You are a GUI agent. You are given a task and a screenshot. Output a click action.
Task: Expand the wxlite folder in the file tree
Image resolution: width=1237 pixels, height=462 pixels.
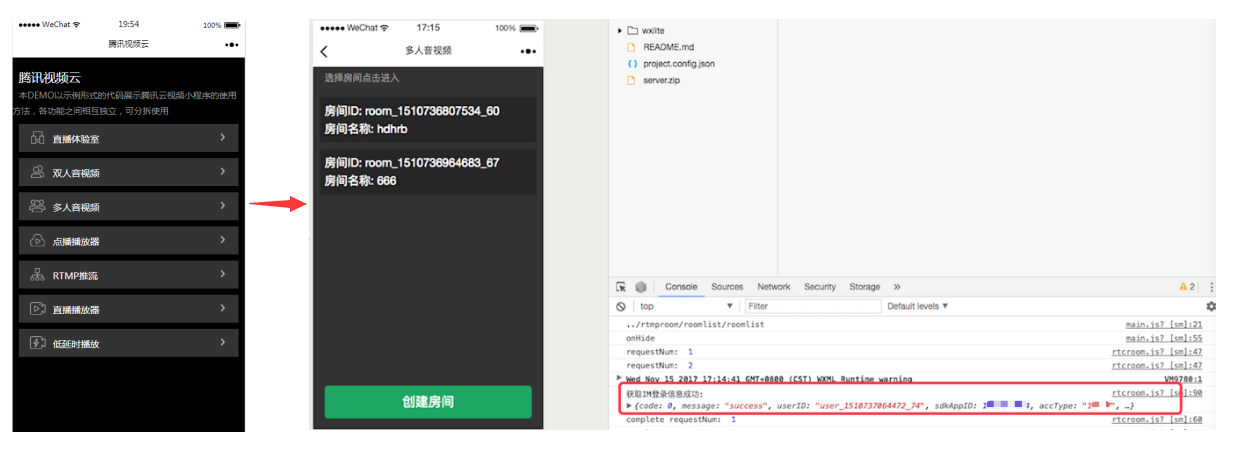coord(620,30)
